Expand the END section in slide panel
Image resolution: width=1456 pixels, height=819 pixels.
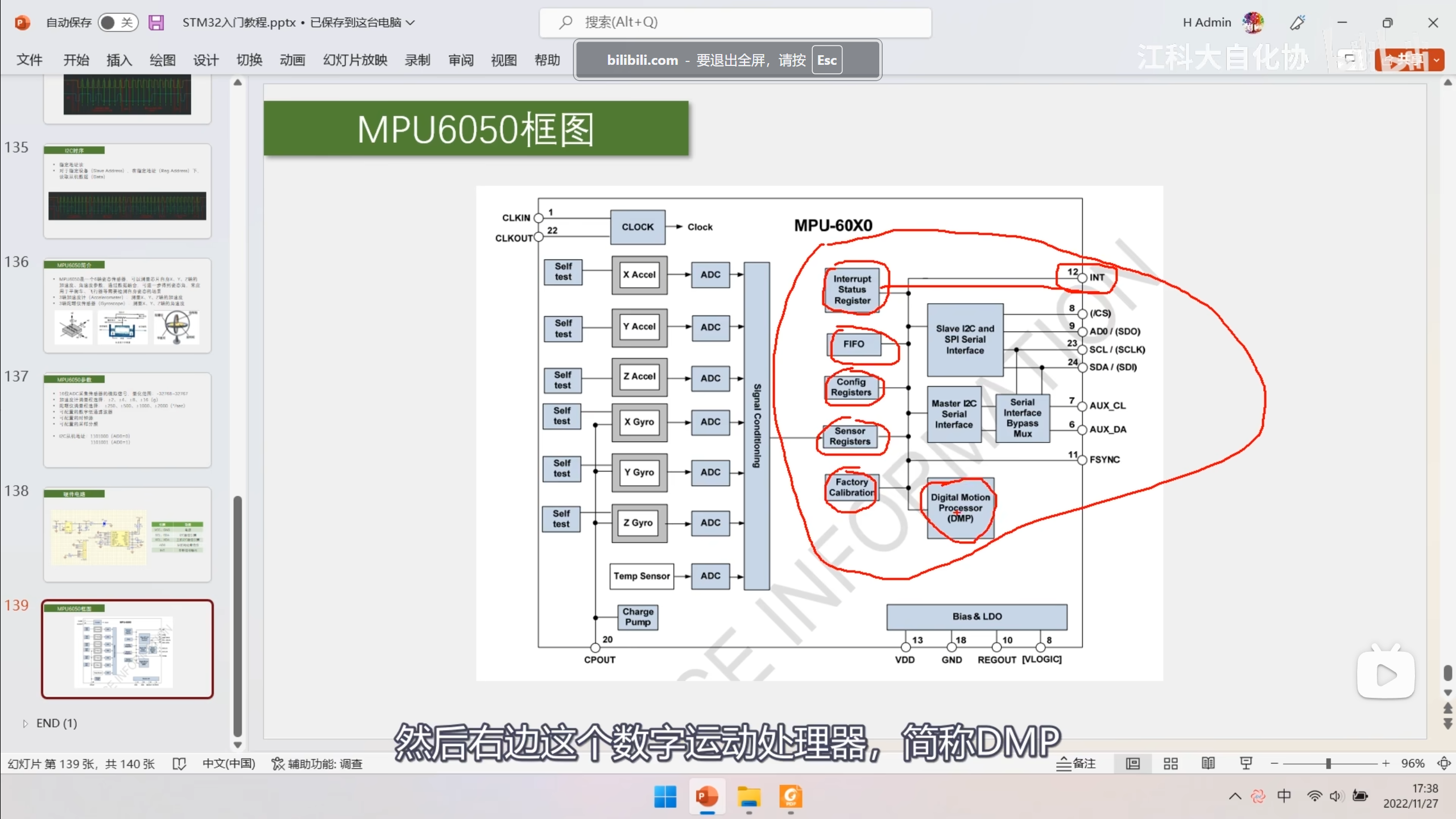coord(25,723)
